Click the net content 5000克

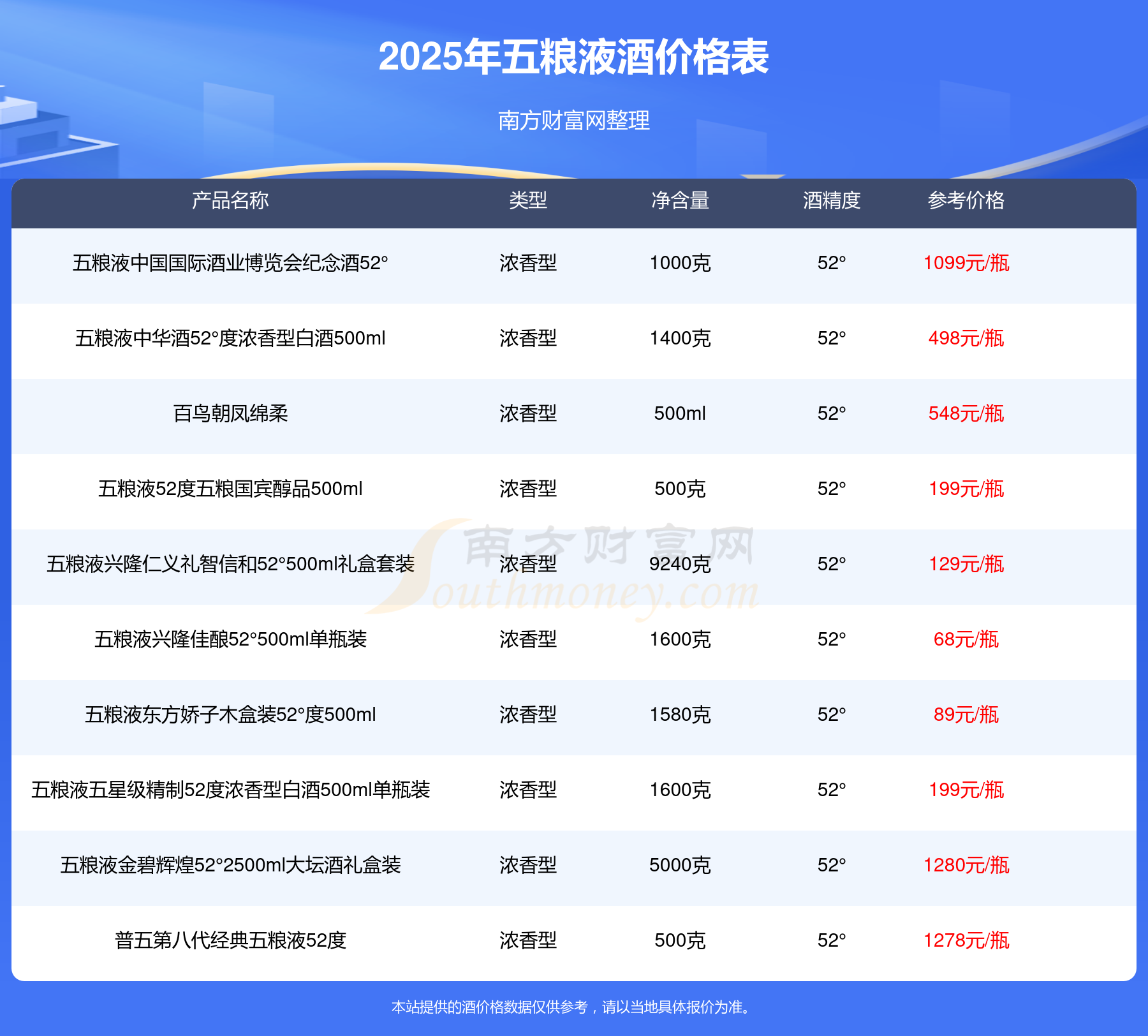[680, 865]
